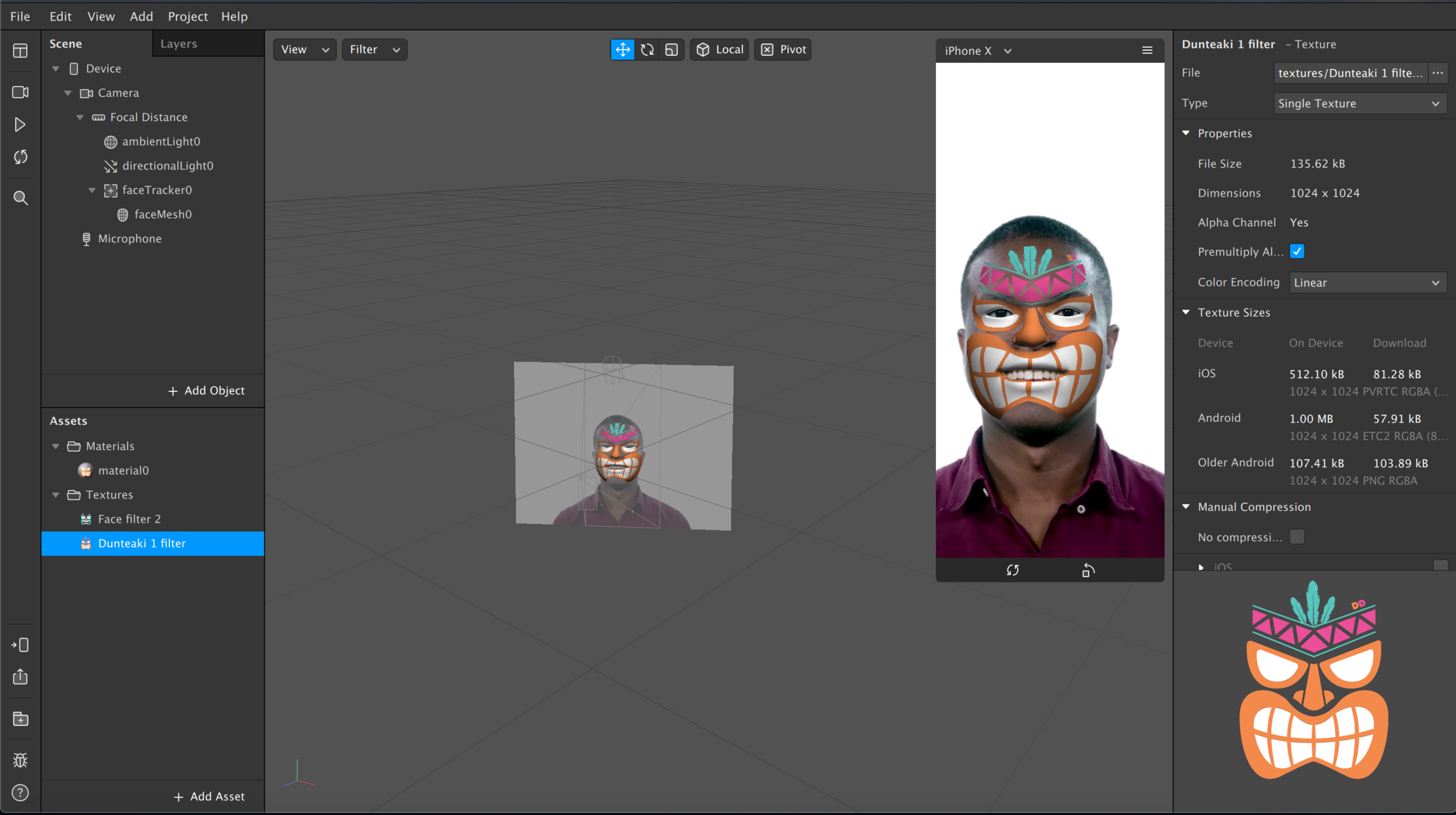Screen dimensions: 1456x815
Task: Click the search magnifier icon in sidebar
Action: (x=20, y=198)
